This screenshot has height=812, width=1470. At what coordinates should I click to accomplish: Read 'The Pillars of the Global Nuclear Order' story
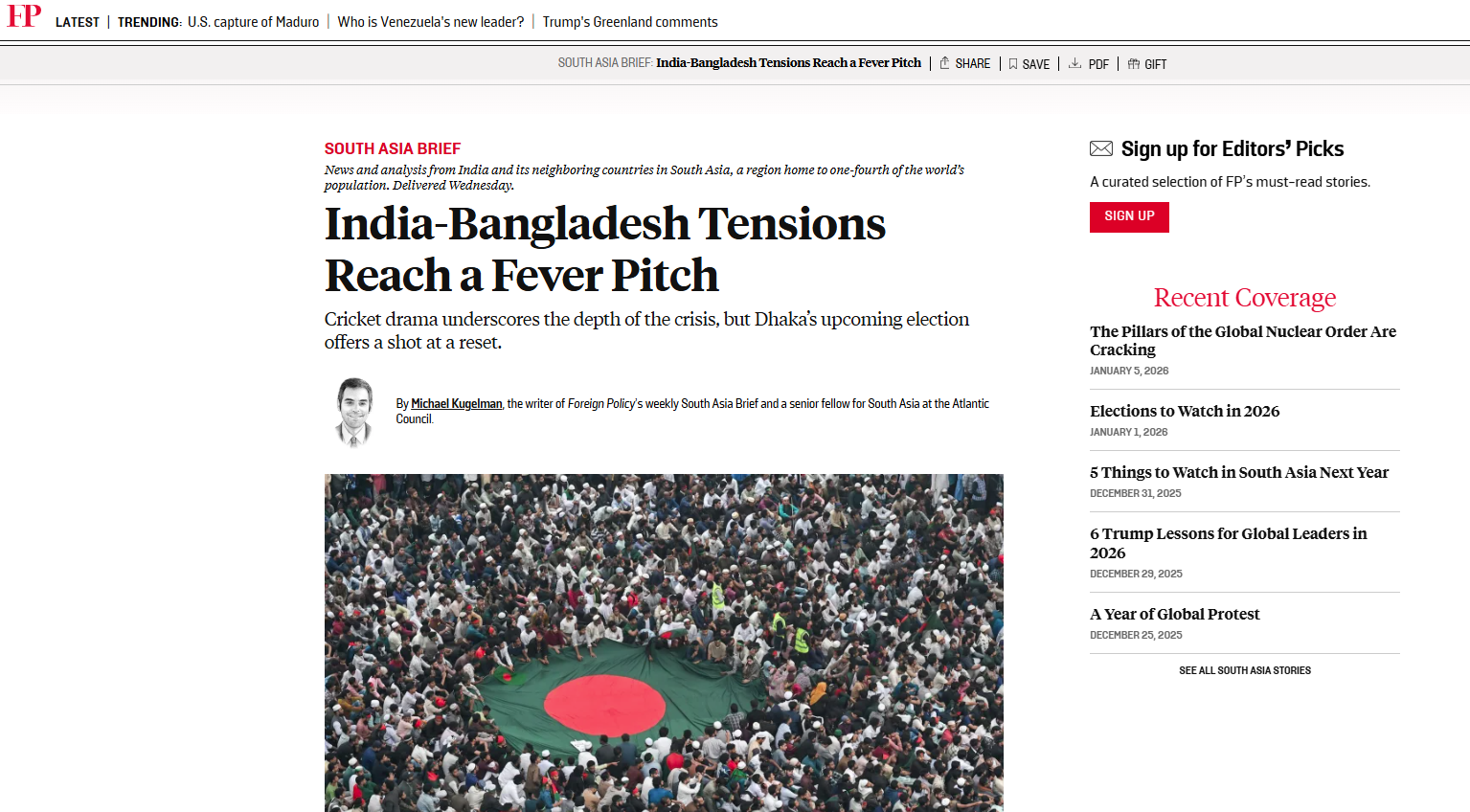click(x=1242, y=340)
